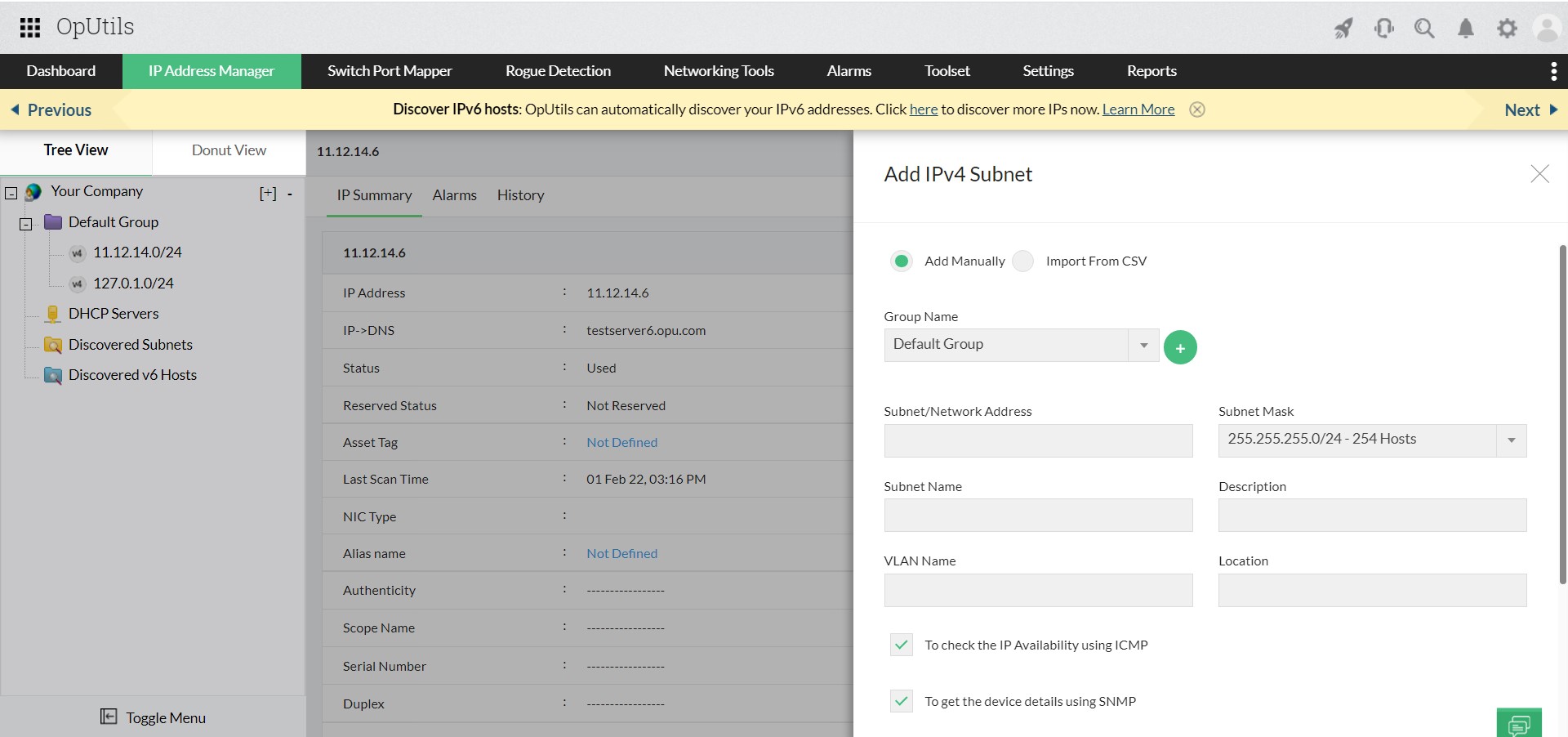Open the Group Name dropdown
Screen dimensions: 1568x737
1142,344
